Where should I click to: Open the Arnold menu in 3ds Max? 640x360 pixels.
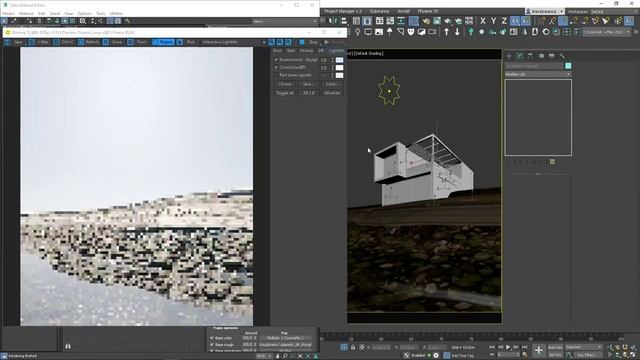click(404, 11)
